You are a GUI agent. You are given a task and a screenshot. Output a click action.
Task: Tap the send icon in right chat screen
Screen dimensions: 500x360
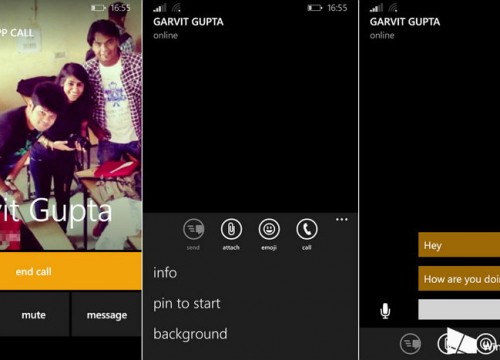coord(410,344)
